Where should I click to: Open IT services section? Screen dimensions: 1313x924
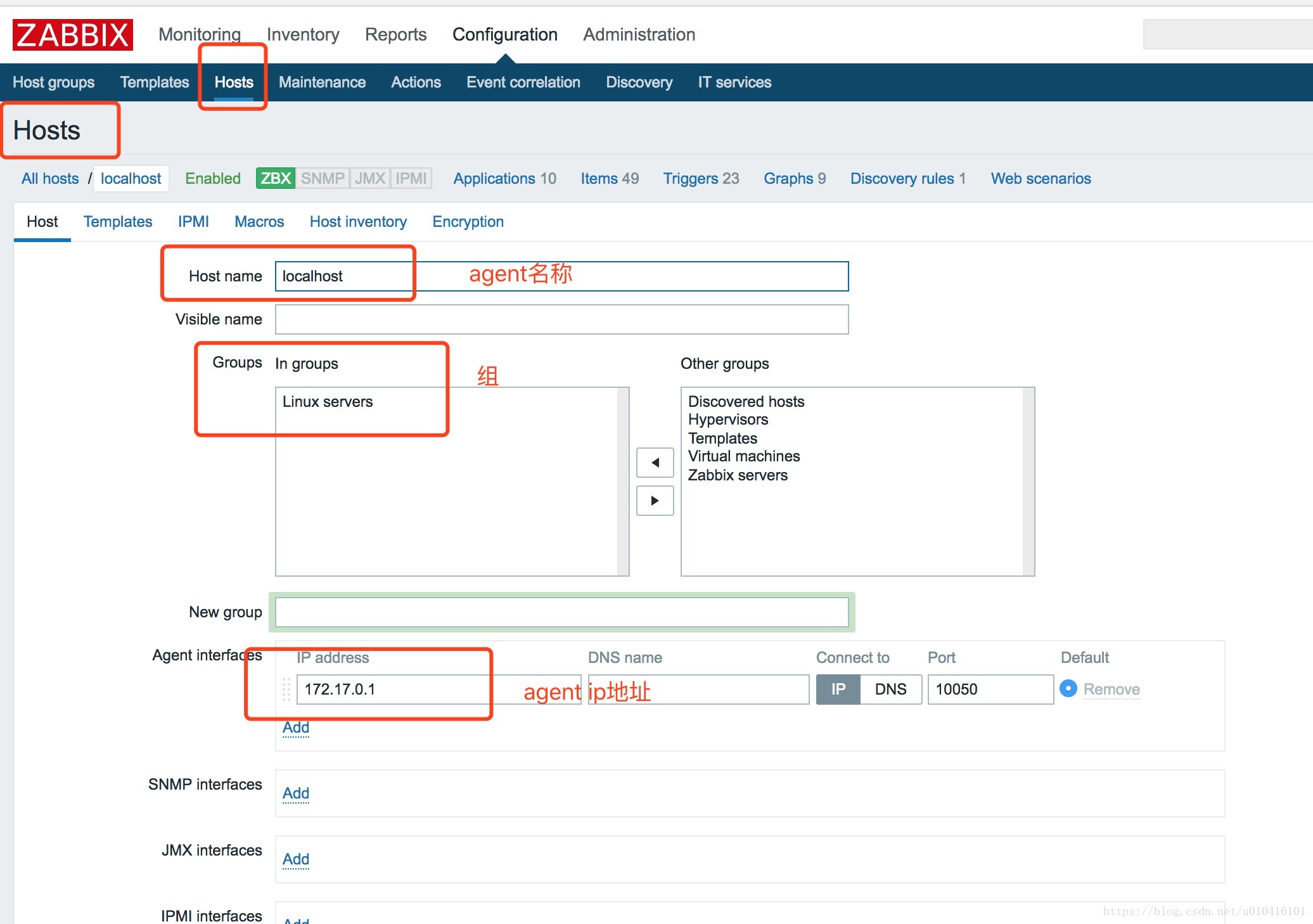[x=734, y=82]
